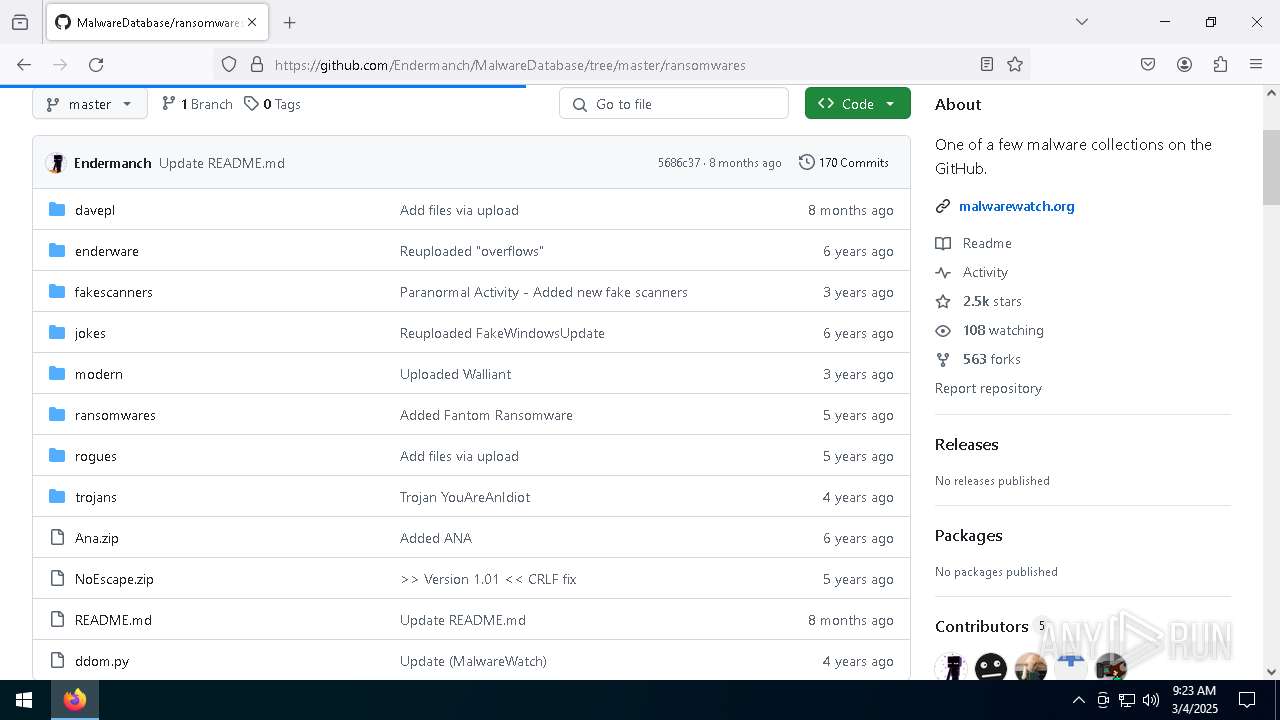The height and width of the screenshot is (720, 1280).
Task: Open the Windows Start menu
Action: coord(24,700)
